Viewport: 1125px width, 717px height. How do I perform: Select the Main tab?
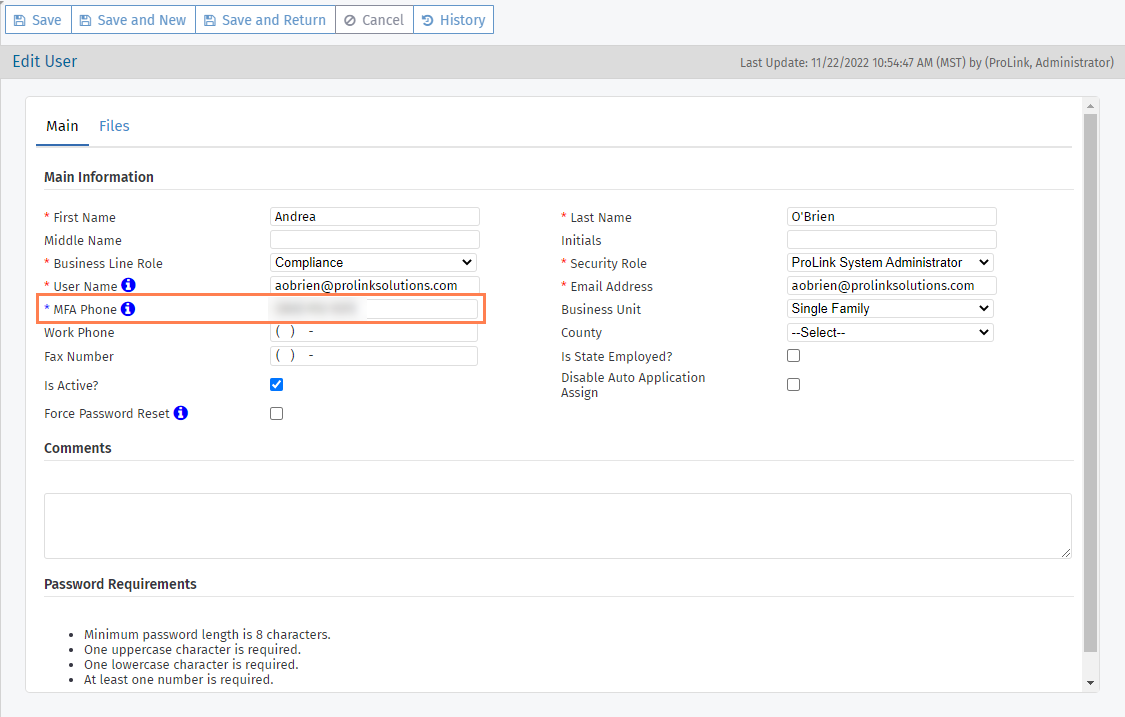click(x=62, y=126)
